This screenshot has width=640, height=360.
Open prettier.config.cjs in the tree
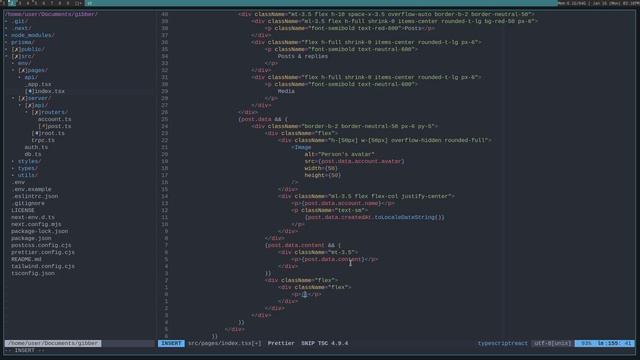[x=43, y=252]
